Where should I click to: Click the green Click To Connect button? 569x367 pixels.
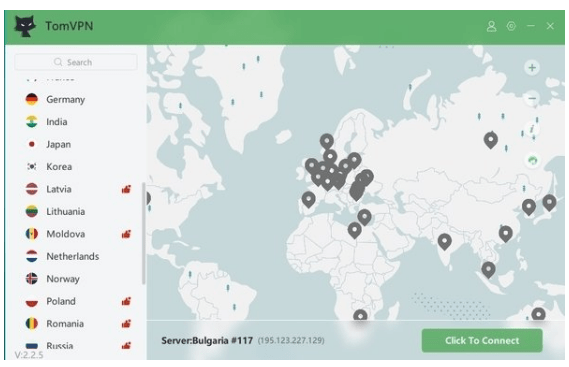[482, 341]
